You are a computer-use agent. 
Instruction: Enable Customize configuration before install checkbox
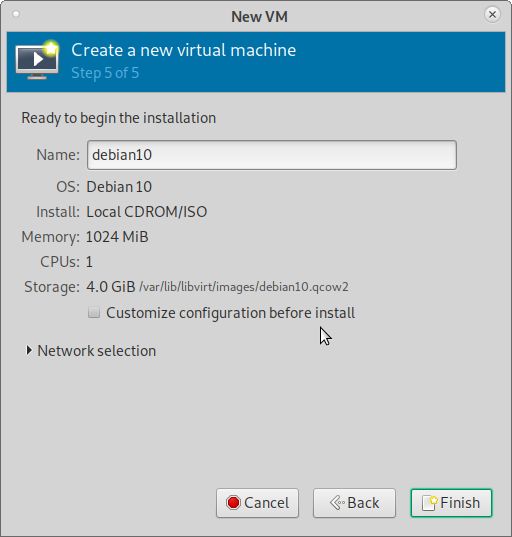(94, 312)
